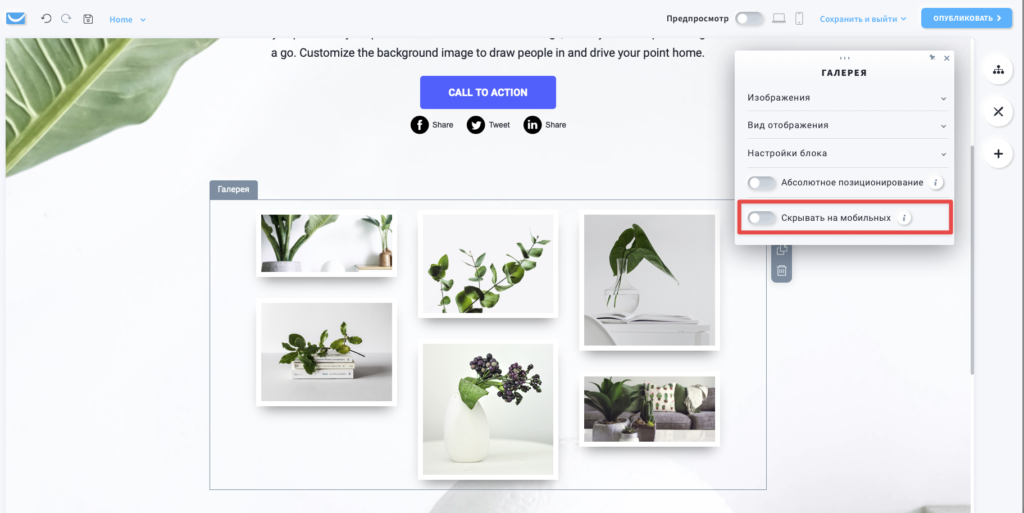Viewport: 1024px width, 513px height.
Task: Open the Home page dropdown
Action: (127, 20)
